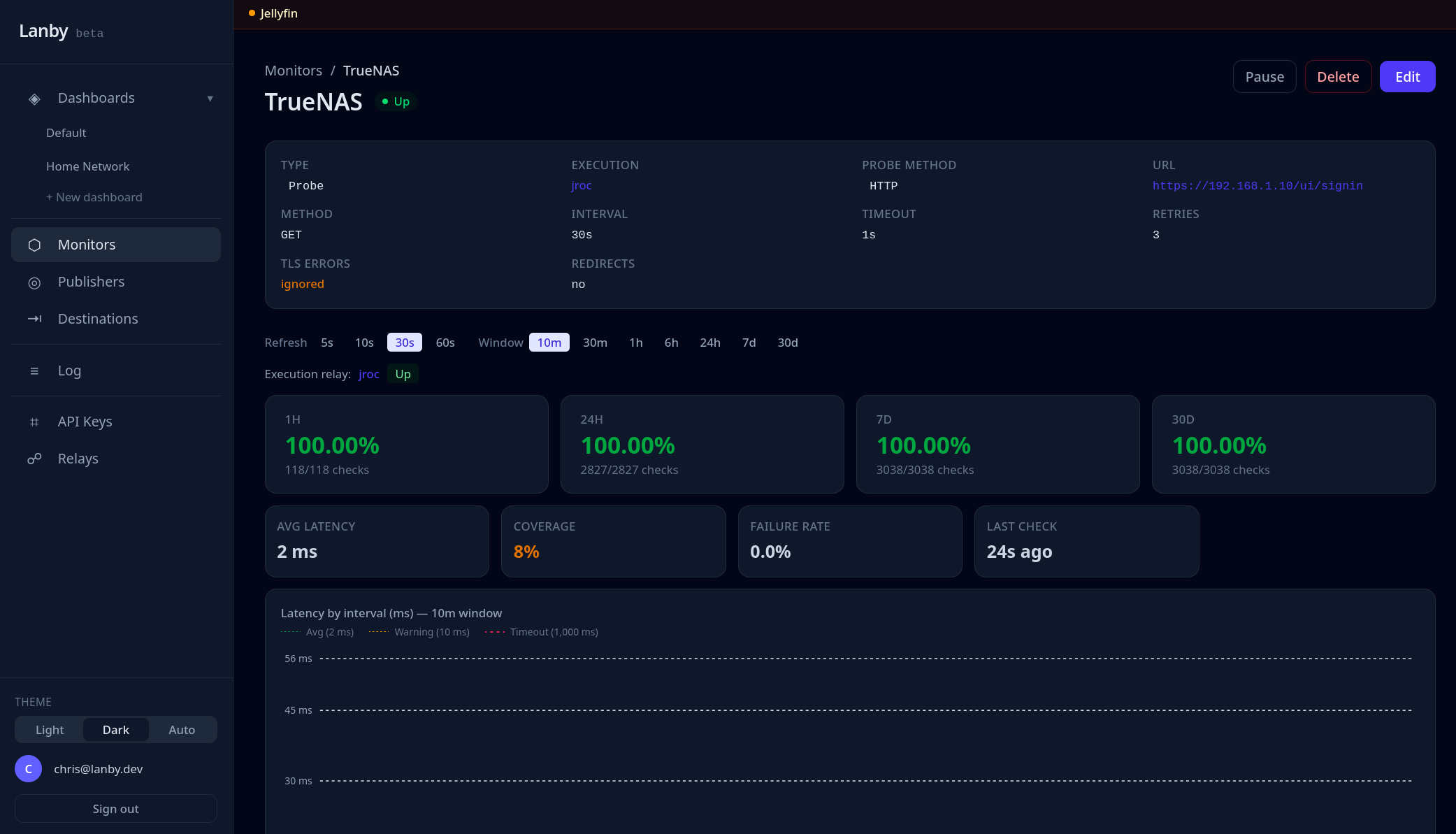Click the 1H uptime card
1456x834 pixels.
pos(407,445)
